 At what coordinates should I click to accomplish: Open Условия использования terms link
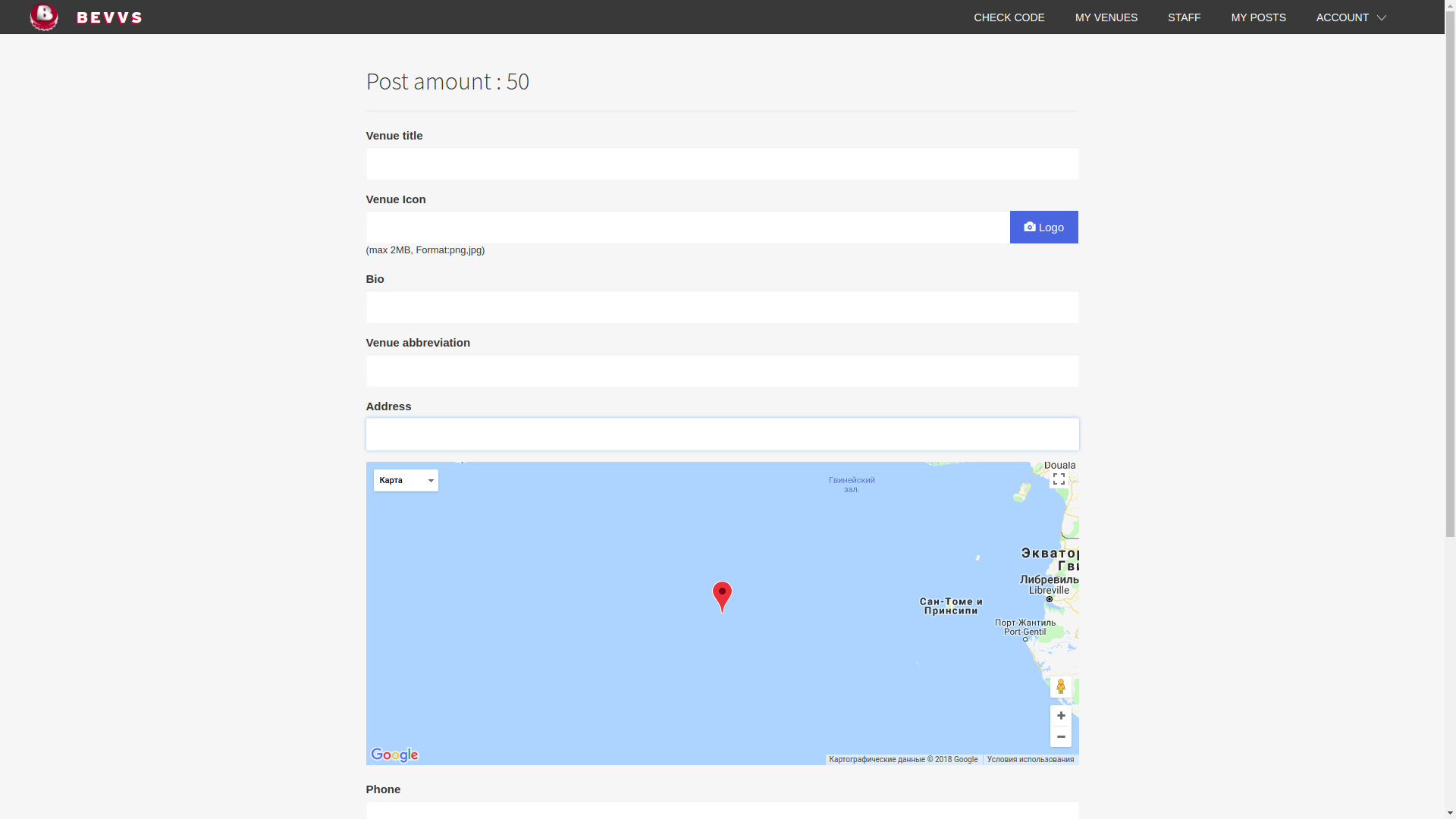coord(1030,759)
